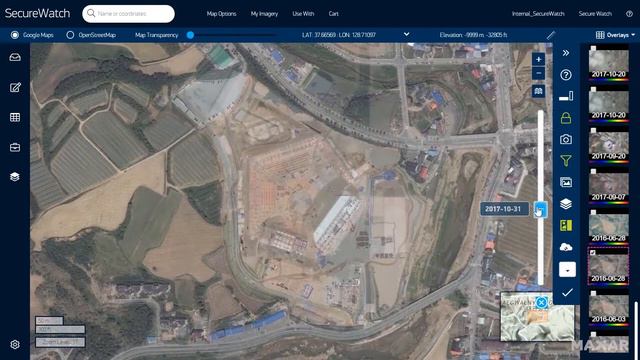Close the overview minimap with X button

tap(541, 302)
